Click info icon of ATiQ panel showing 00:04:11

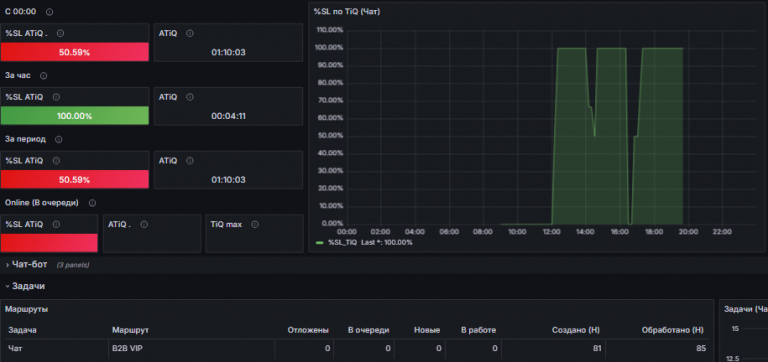pyautogui.click(x=190, y=97)
